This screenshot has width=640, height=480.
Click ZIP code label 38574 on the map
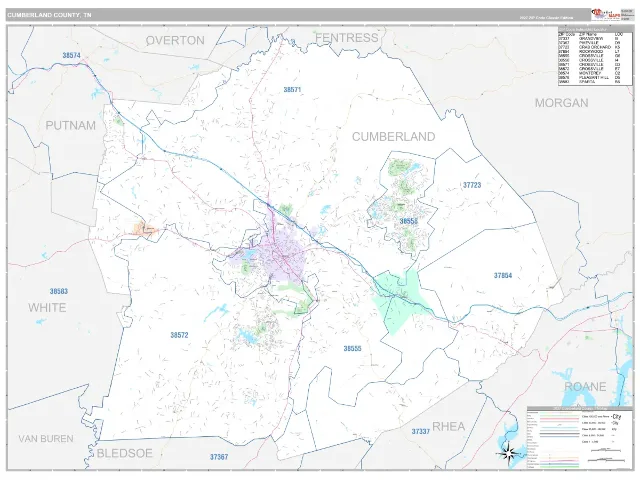click(x=71, y=55)
